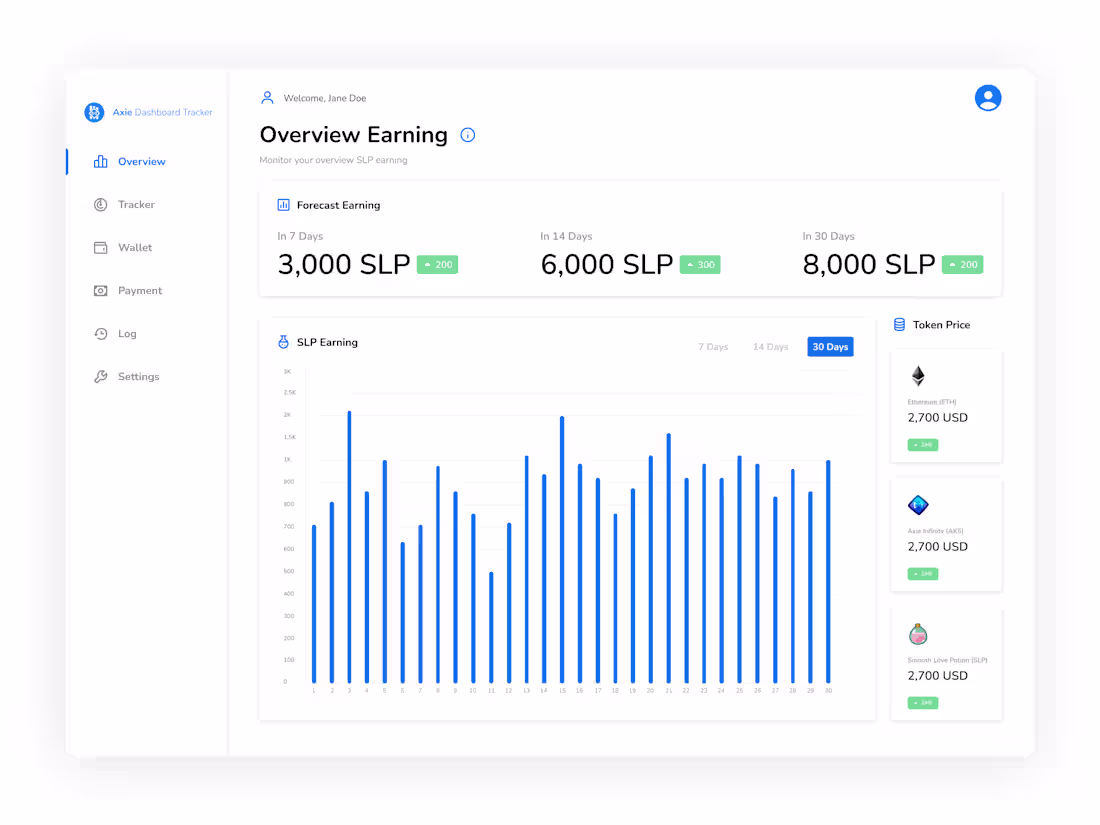Click the SLP Earning flask icon
This screenshot has width=1100, height=825.
point(283,342)
